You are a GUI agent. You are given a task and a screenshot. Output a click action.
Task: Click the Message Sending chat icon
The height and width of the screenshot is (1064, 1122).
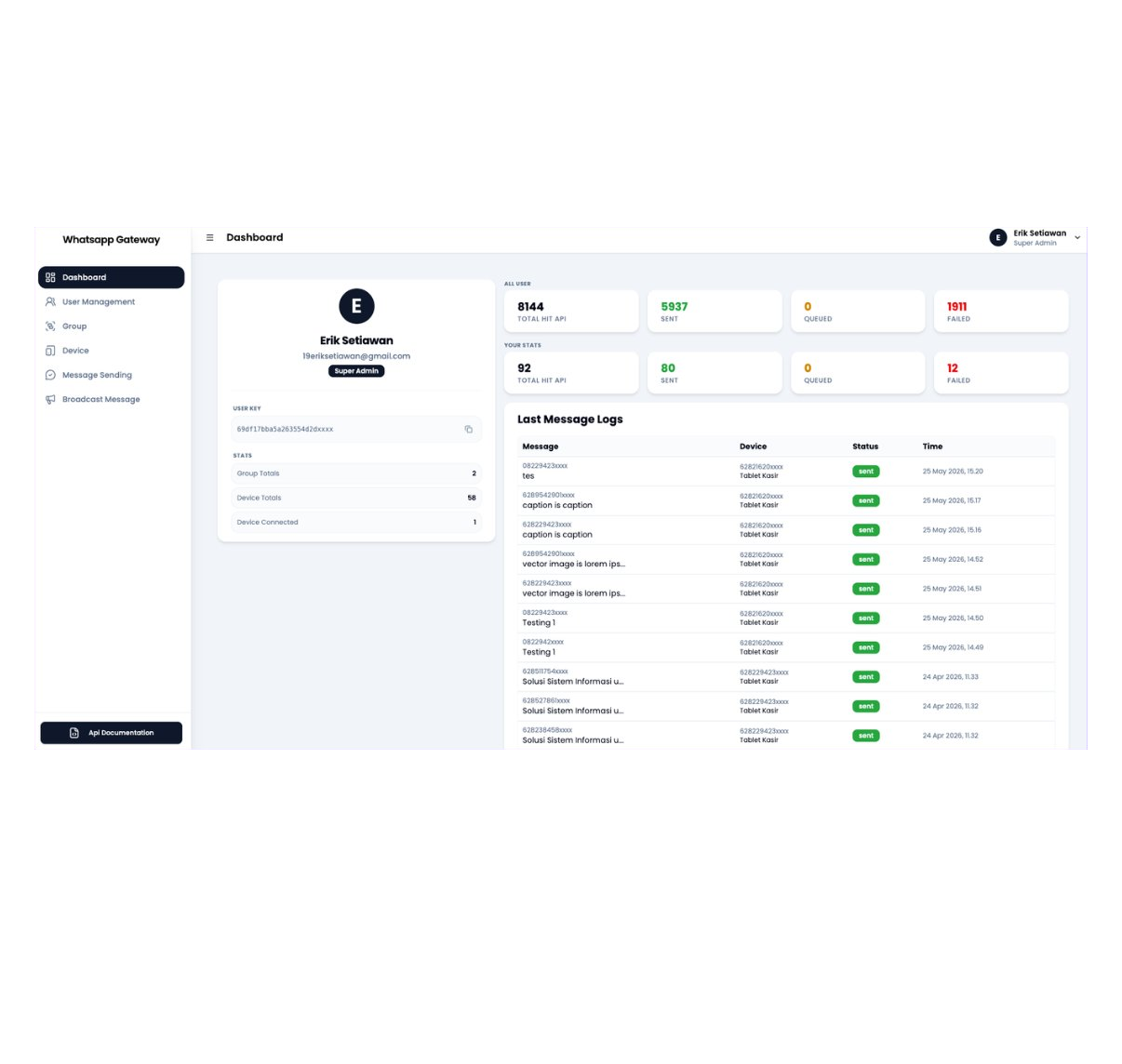pos(50,375)
